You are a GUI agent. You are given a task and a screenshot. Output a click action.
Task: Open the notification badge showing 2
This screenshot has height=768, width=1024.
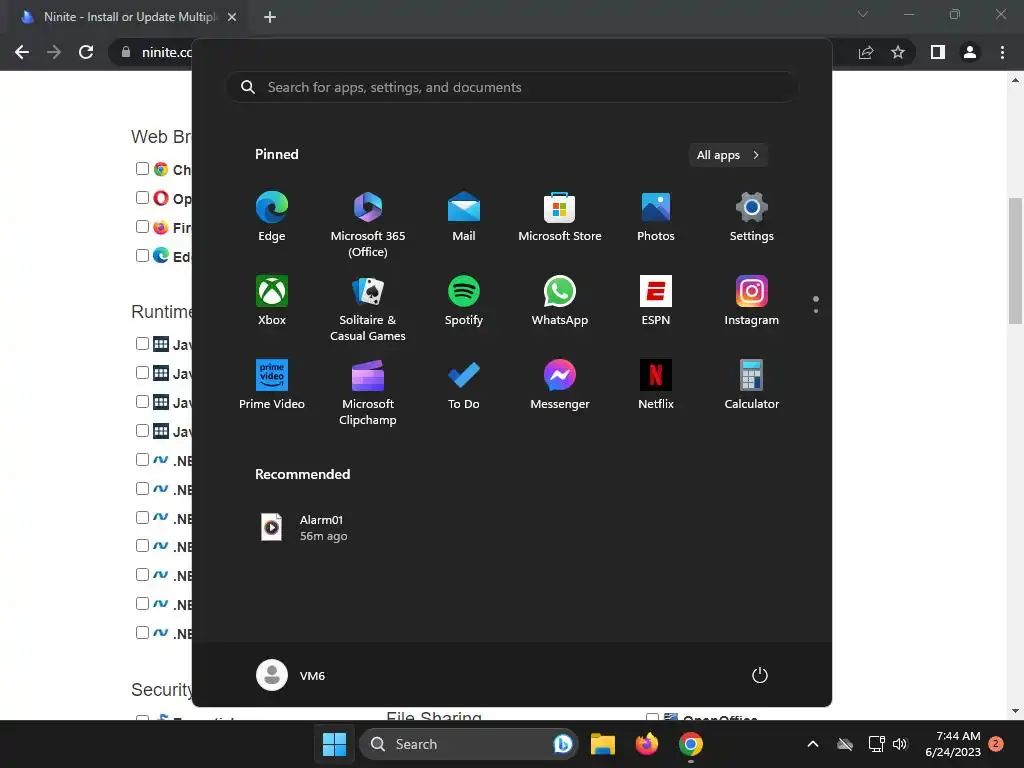(x=996, y=744)
